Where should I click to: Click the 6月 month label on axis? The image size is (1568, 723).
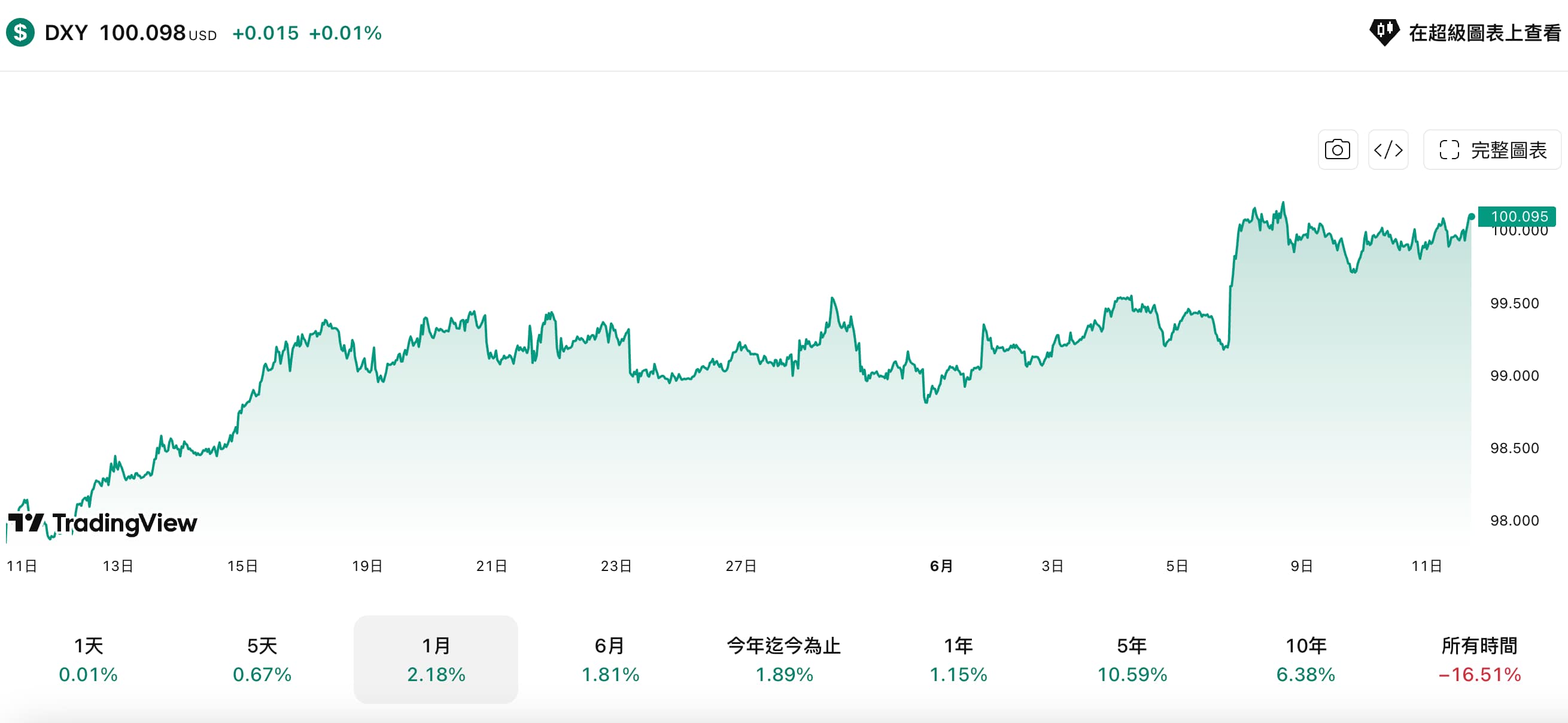pos(941,566)
